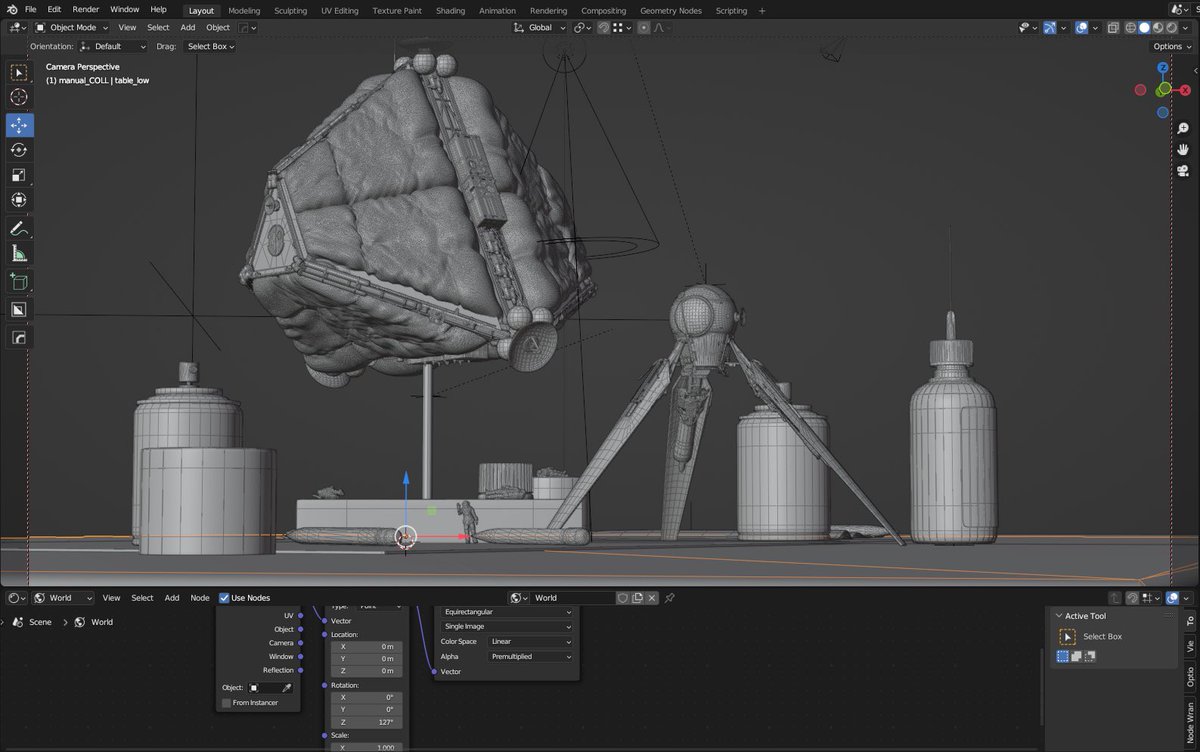Image resolution: width=1200 pixels, height=752 pixels.
Task: Select the Set new selection mode icon
Action: pos(1063,656)
